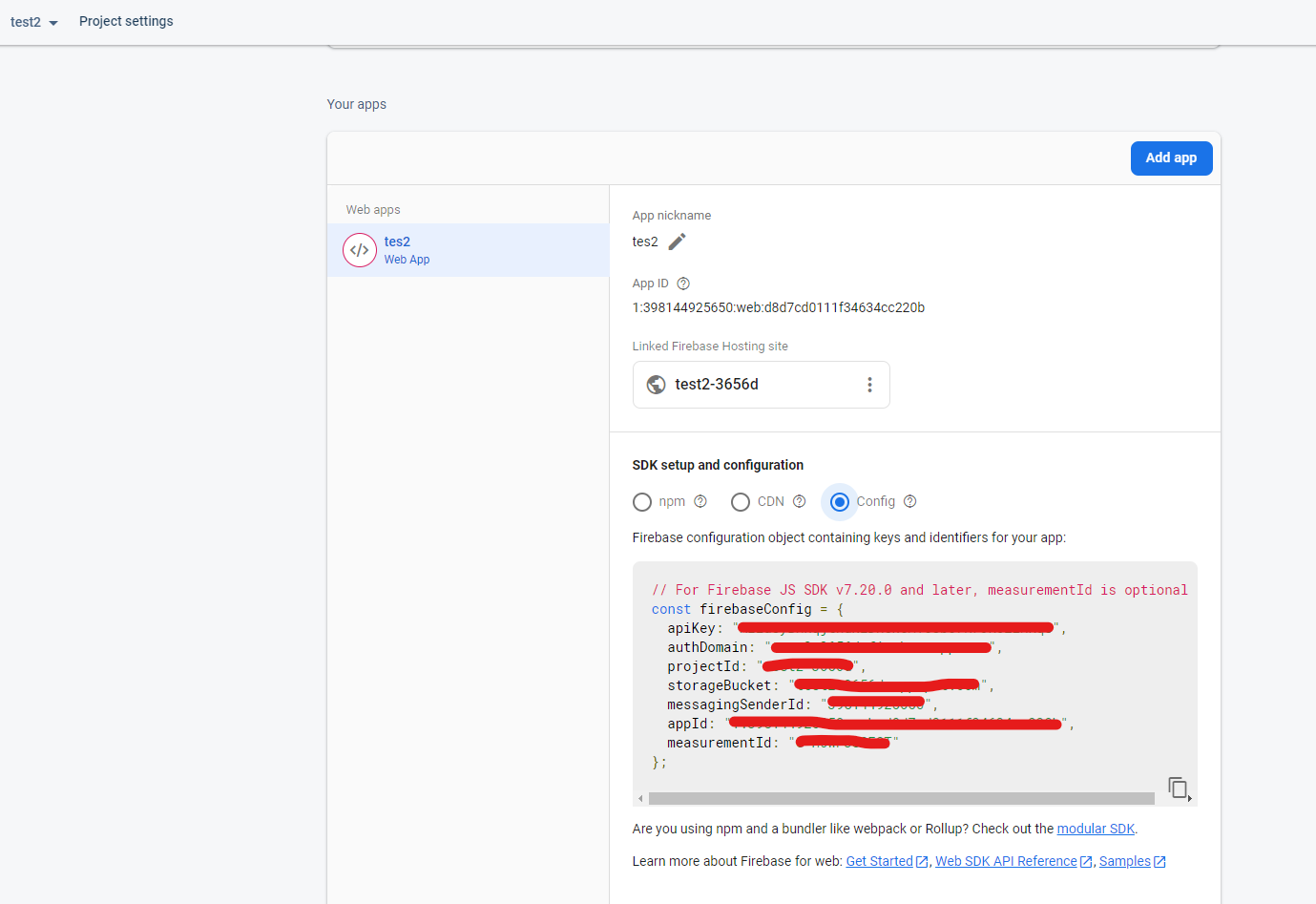Open the modular SDK link
This screenshot has height=904, width=1316.
pos(1095,828)
